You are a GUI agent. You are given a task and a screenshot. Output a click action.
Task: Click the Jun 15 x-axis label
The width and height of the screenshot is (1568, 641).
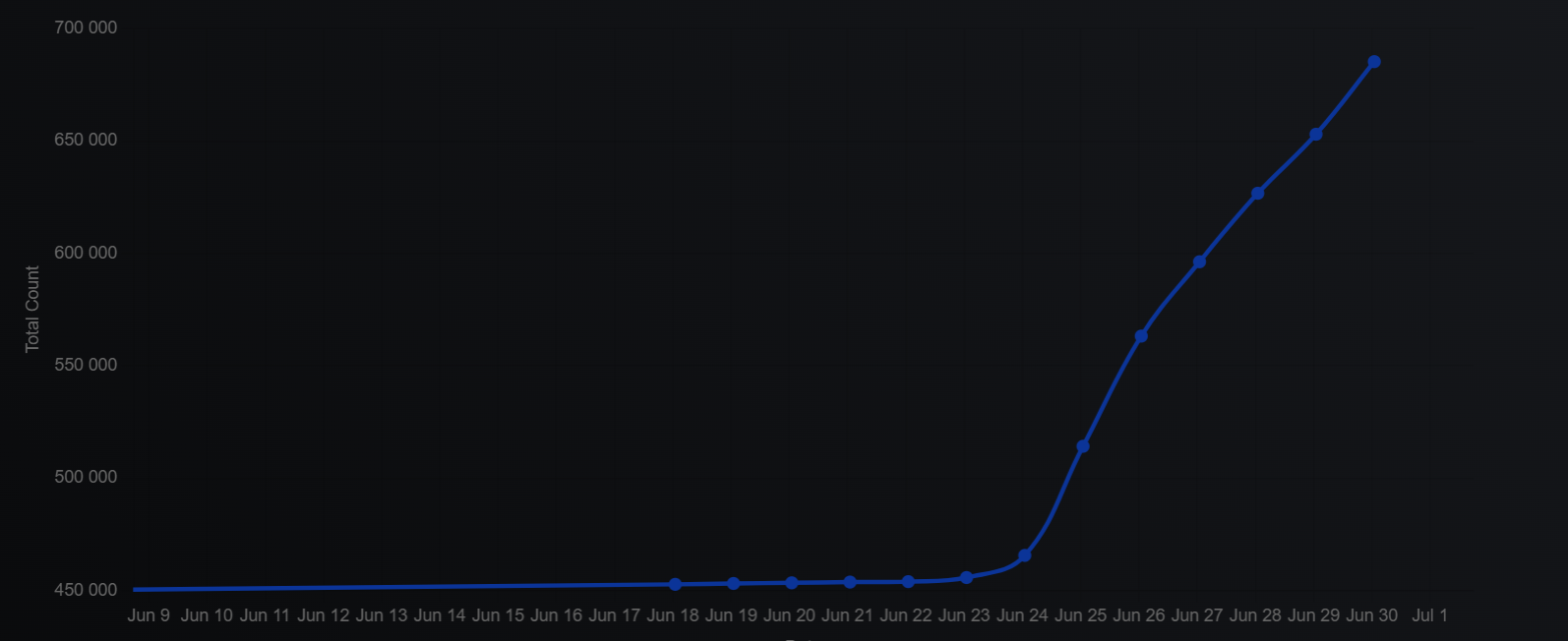[498, 615]
